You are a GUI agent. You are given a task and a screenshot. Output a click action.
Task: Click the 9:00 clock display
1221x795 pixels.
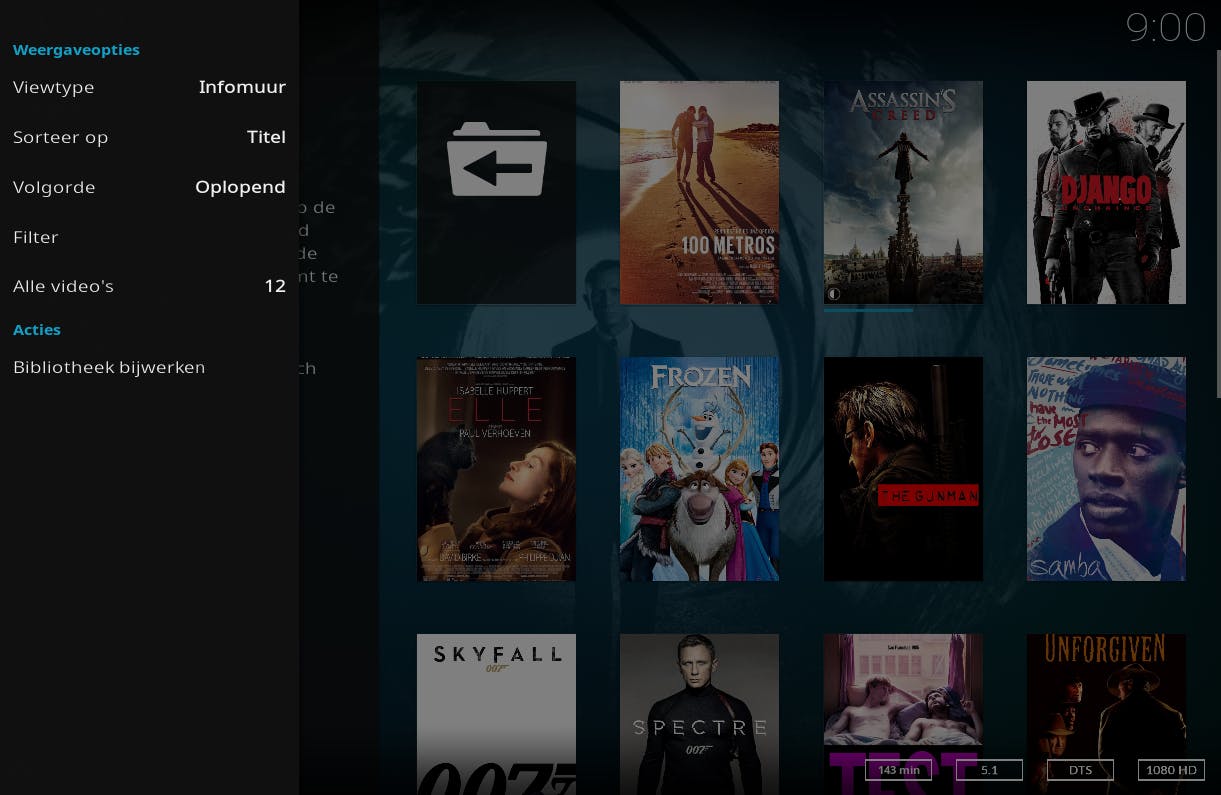pos(1166,28)
